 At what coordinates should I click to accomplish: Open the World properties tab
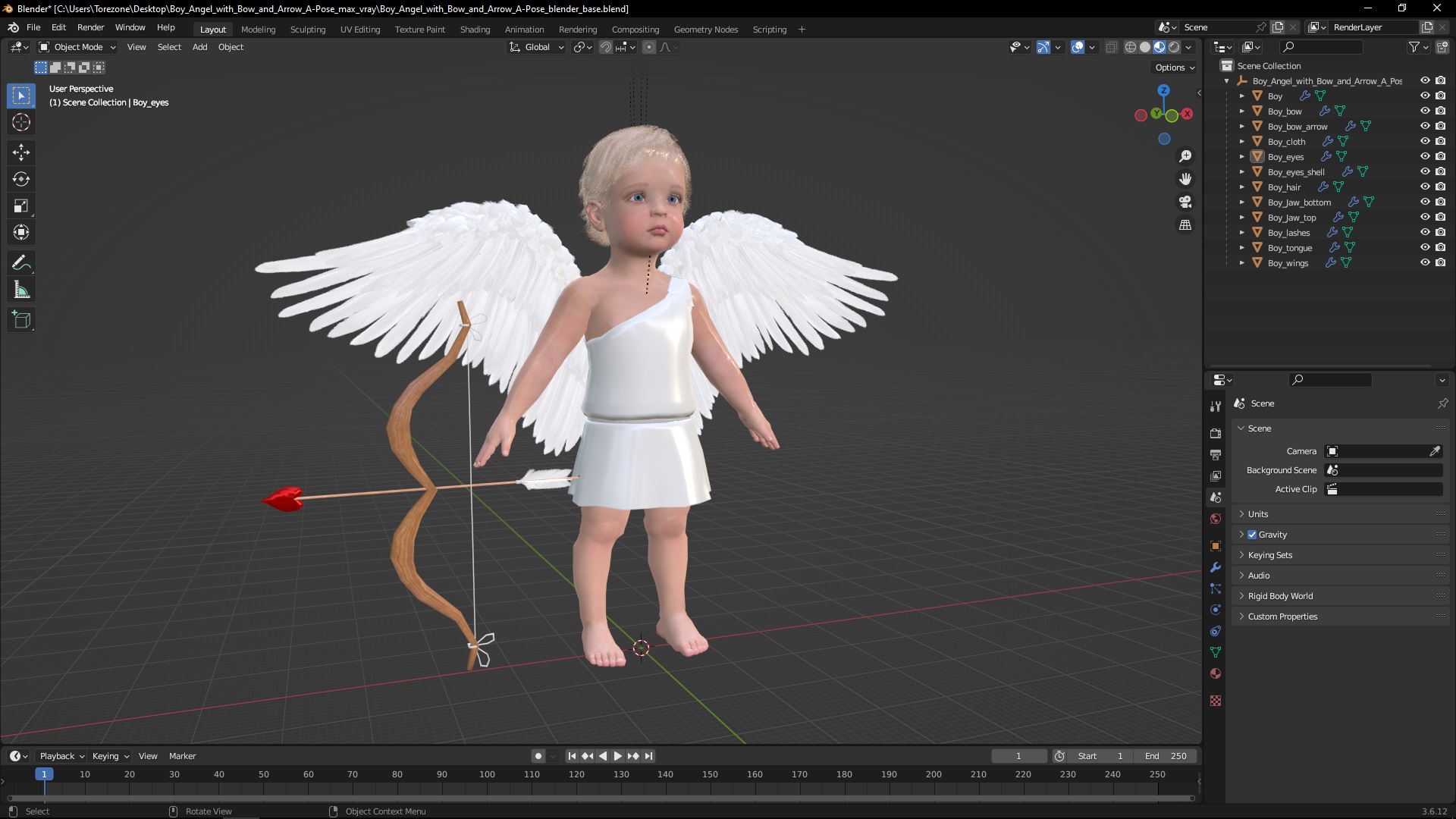tap(1216, 519)
